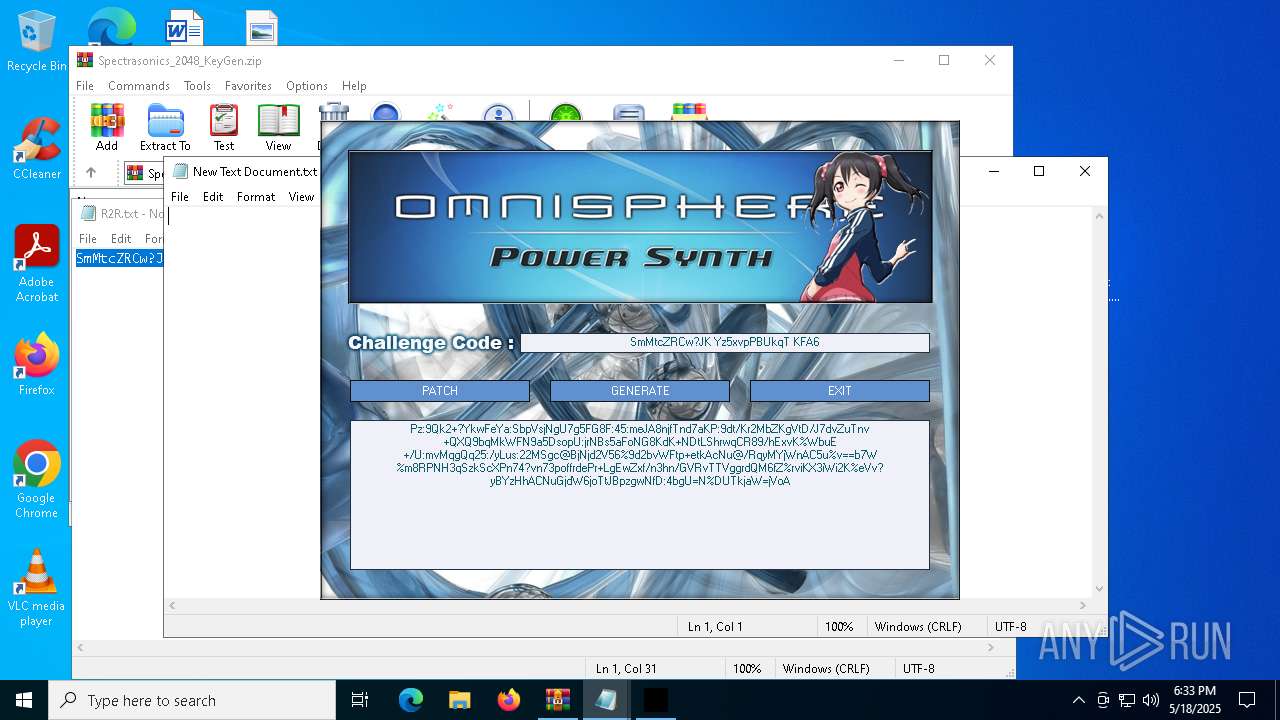Click Ln 1, Col 1 in the New Text Document status bar
This screenshot has width=1280, height=720.
click(x=715, y=627)
